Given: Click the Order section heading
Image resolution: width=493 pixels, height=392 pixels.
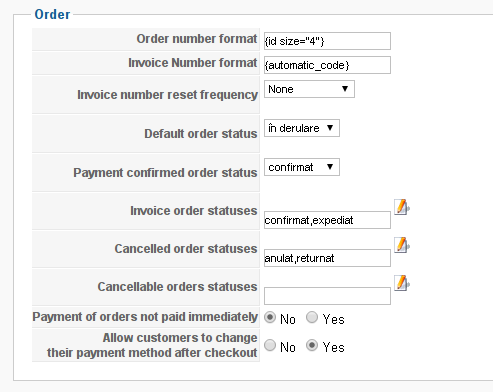Looking at the screenshot, I should [x=52, y=14].
